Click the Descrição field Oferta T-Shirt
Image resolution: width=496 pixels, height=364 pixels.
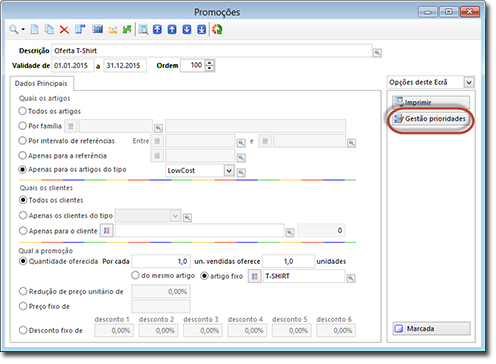[x=211, y=51]
